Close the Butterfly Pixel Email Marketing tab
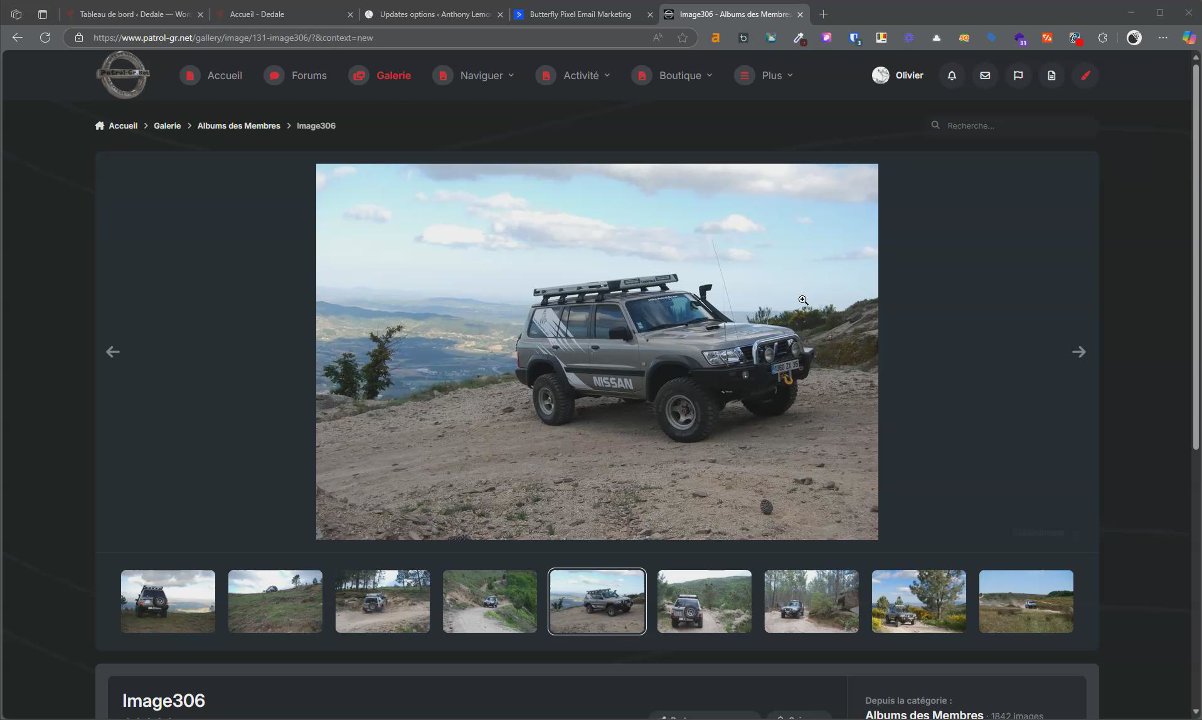Image resolution: width=1202 pixels, height=720 pixels. click(650, 14)
